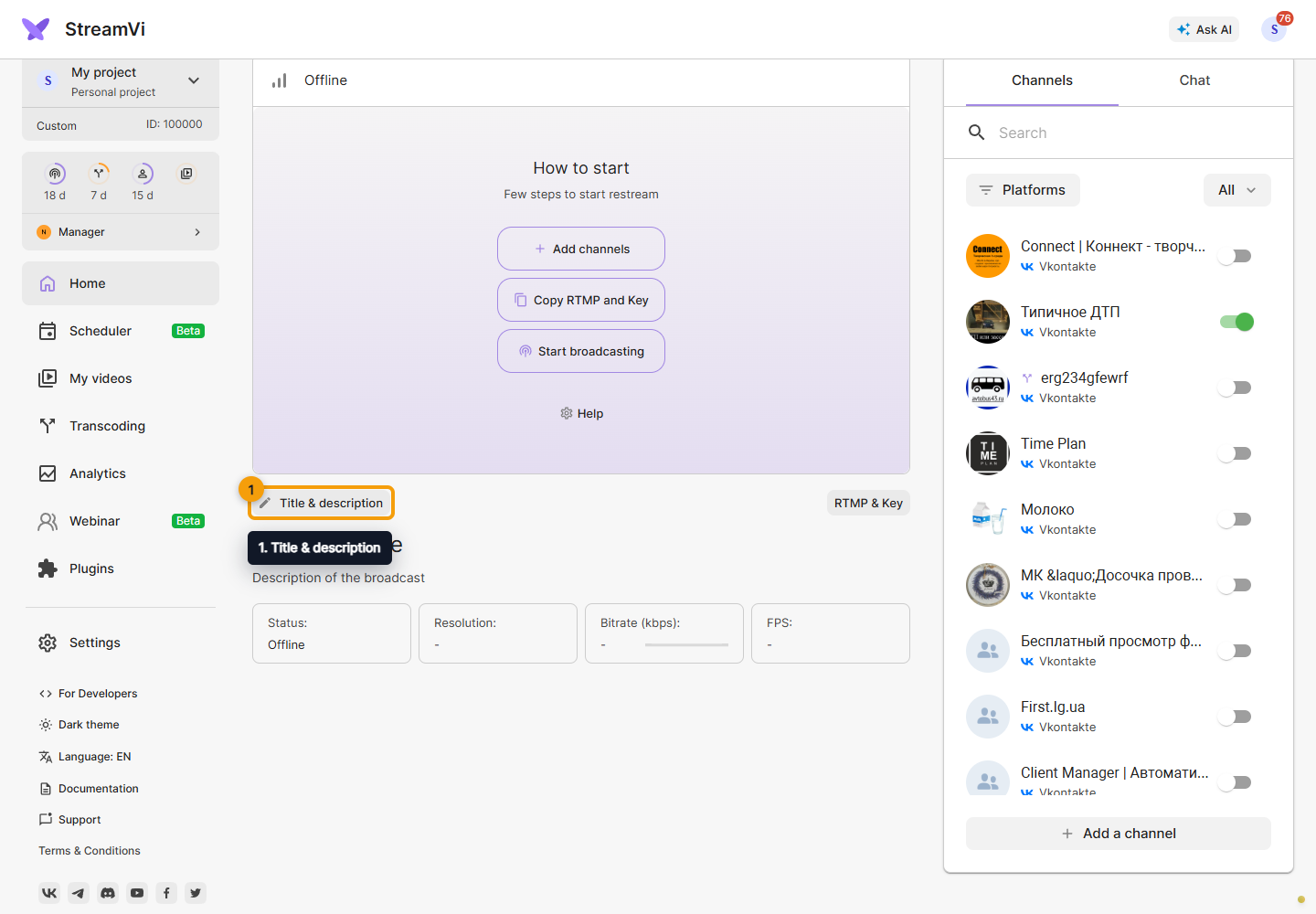Go to Transcoding page
This screenshot has height=914, width=1316.
pyautogui.click(x=121, y=426)
